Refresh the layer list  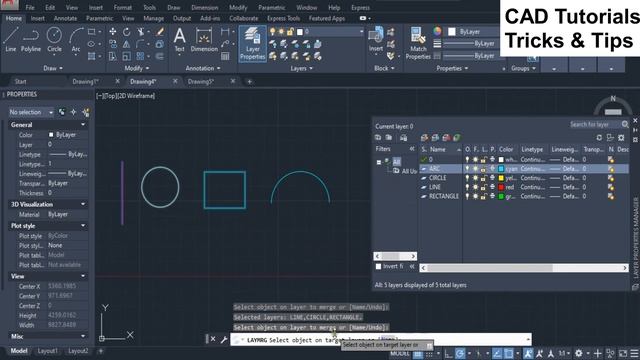(x=599, y=138)
